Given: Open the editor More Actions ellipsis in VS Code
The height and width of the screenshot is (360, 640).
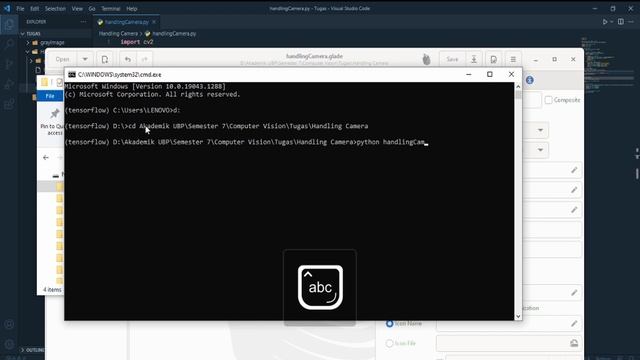Looking at the screenshot, I should pyautogui.click(x=631, y=22).
